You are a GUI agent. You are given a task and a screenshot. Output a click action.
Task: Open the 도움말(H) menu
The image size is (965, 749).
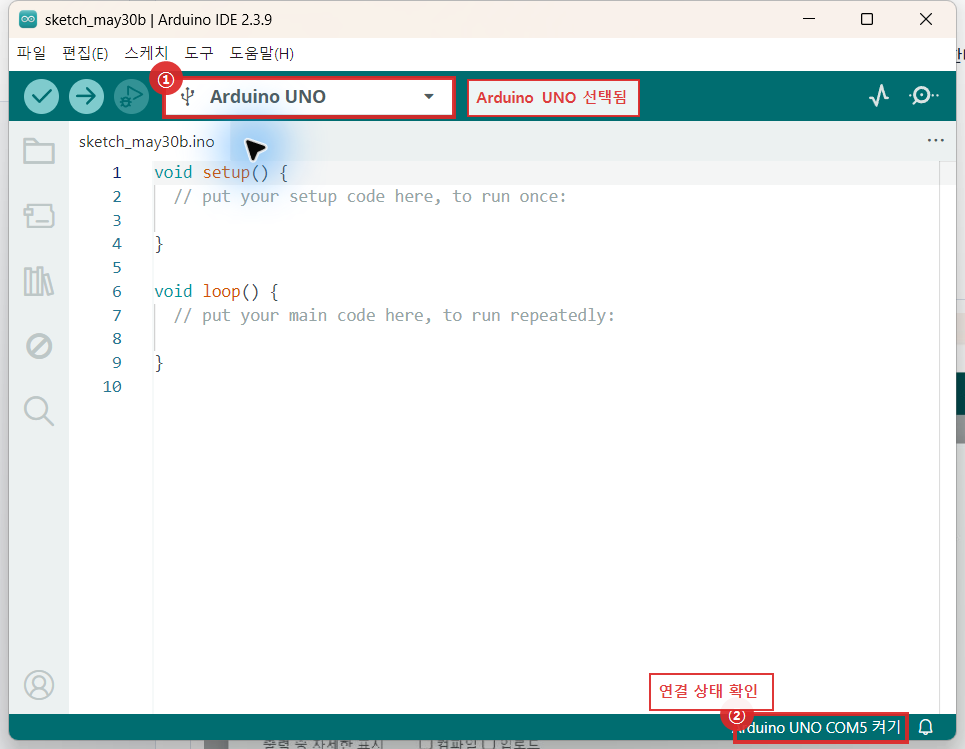pyautogui.click(x=261, y=53)
